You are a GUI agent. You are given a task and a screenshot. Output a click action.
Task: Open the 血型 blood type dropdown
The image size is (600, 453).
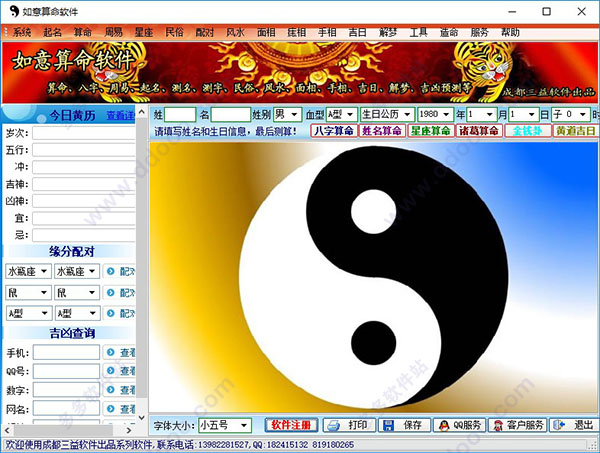(x=350, y=114)
